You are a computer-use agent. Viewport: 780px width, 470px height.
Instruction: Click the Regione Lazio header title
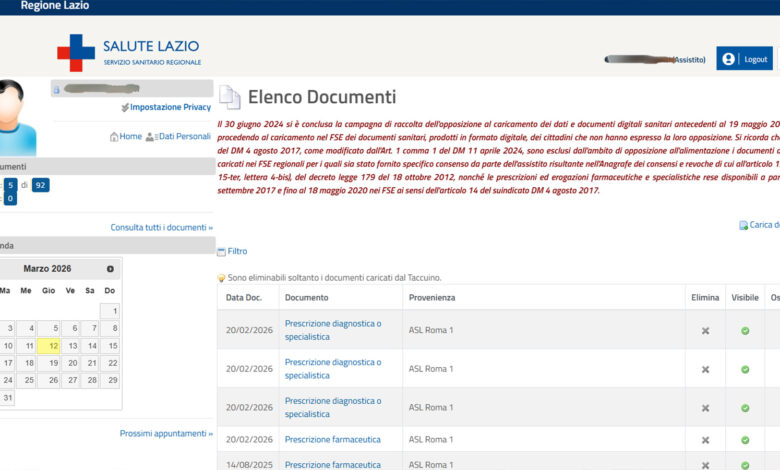55,6
